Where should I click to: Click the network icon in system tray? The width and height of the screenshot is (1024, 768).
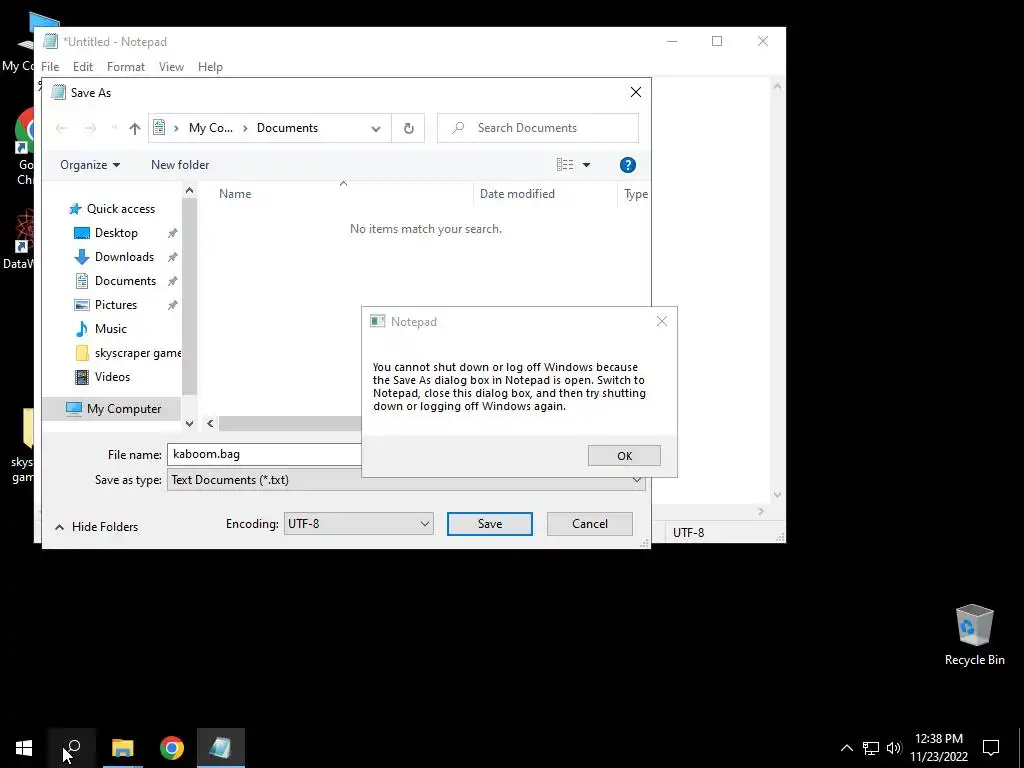point(871,748)
